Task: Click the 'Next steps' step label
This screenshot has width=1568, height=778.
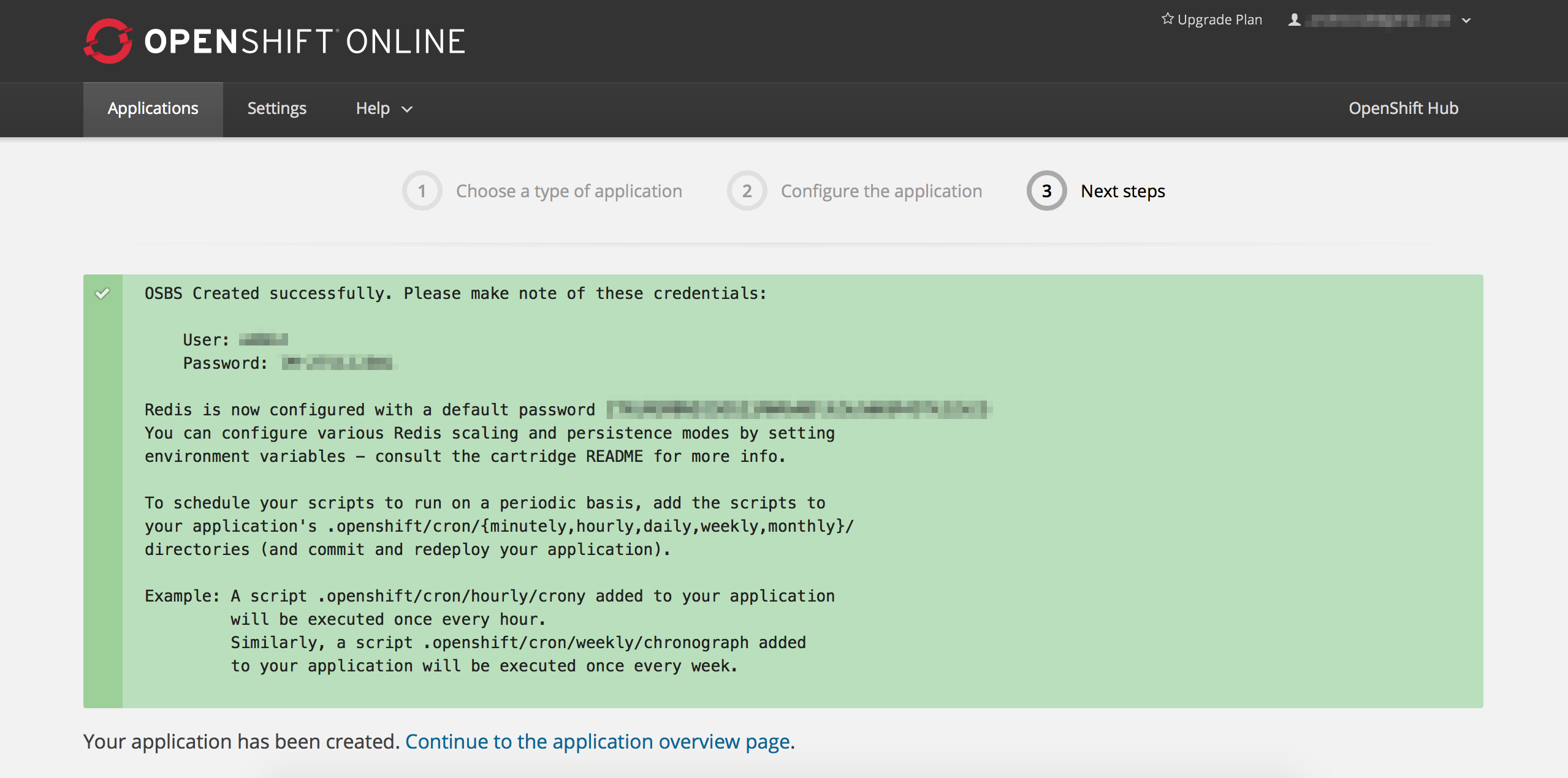Action: click(x=1122, y=191)
